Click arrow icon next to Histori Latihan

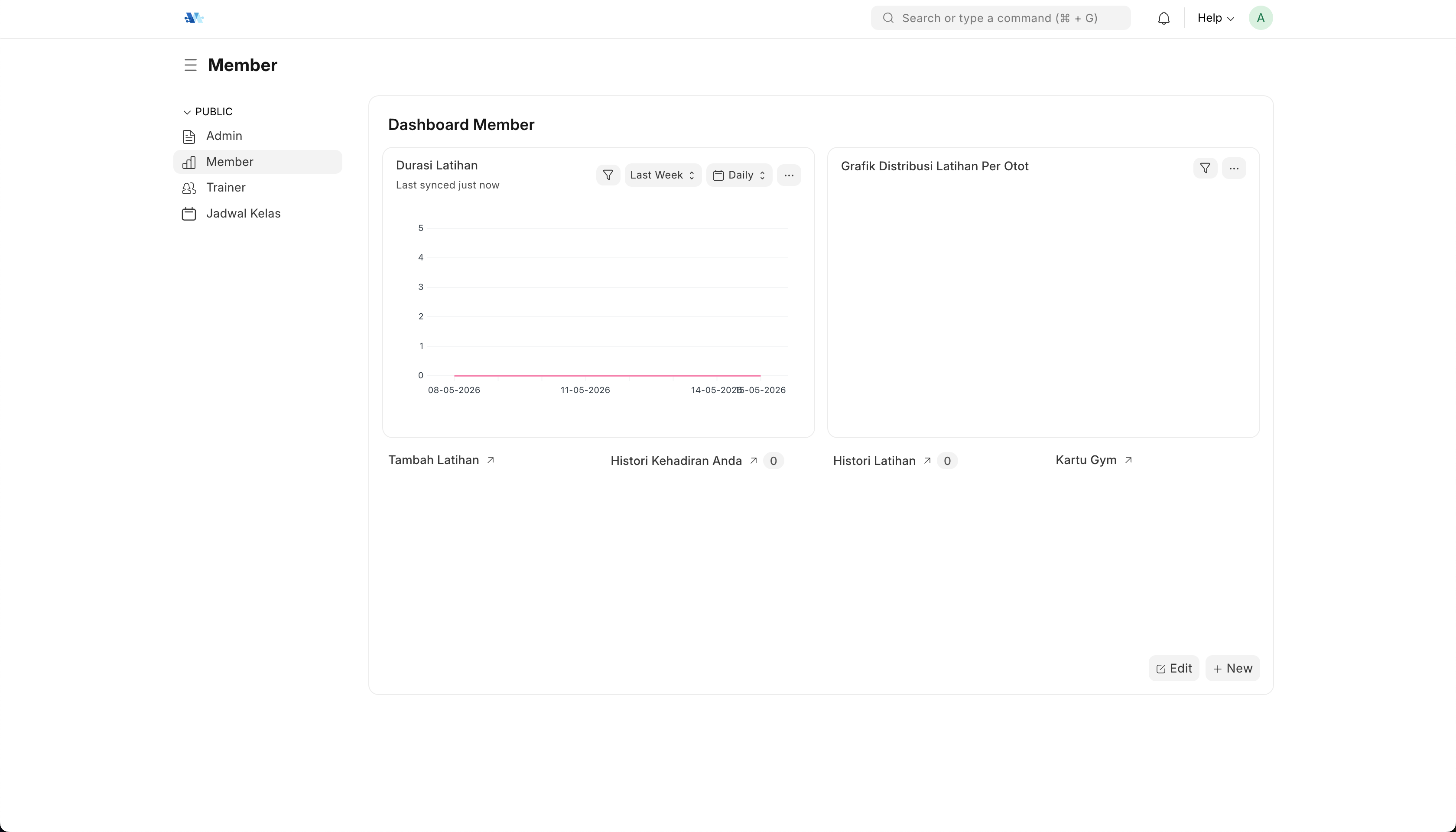click(927, 461)
